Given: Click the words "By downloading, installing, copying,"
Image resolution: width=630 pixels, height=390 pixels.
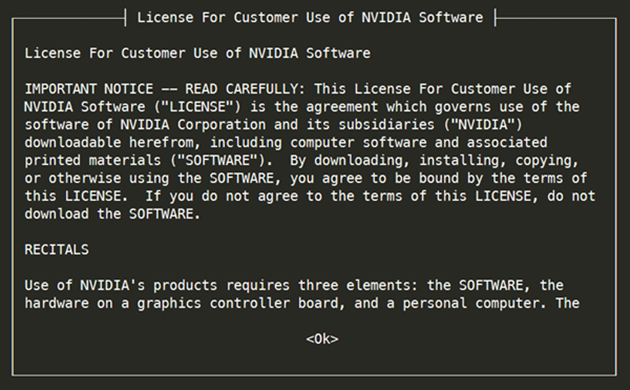Looking at the screenshot, I should [434, 160].
